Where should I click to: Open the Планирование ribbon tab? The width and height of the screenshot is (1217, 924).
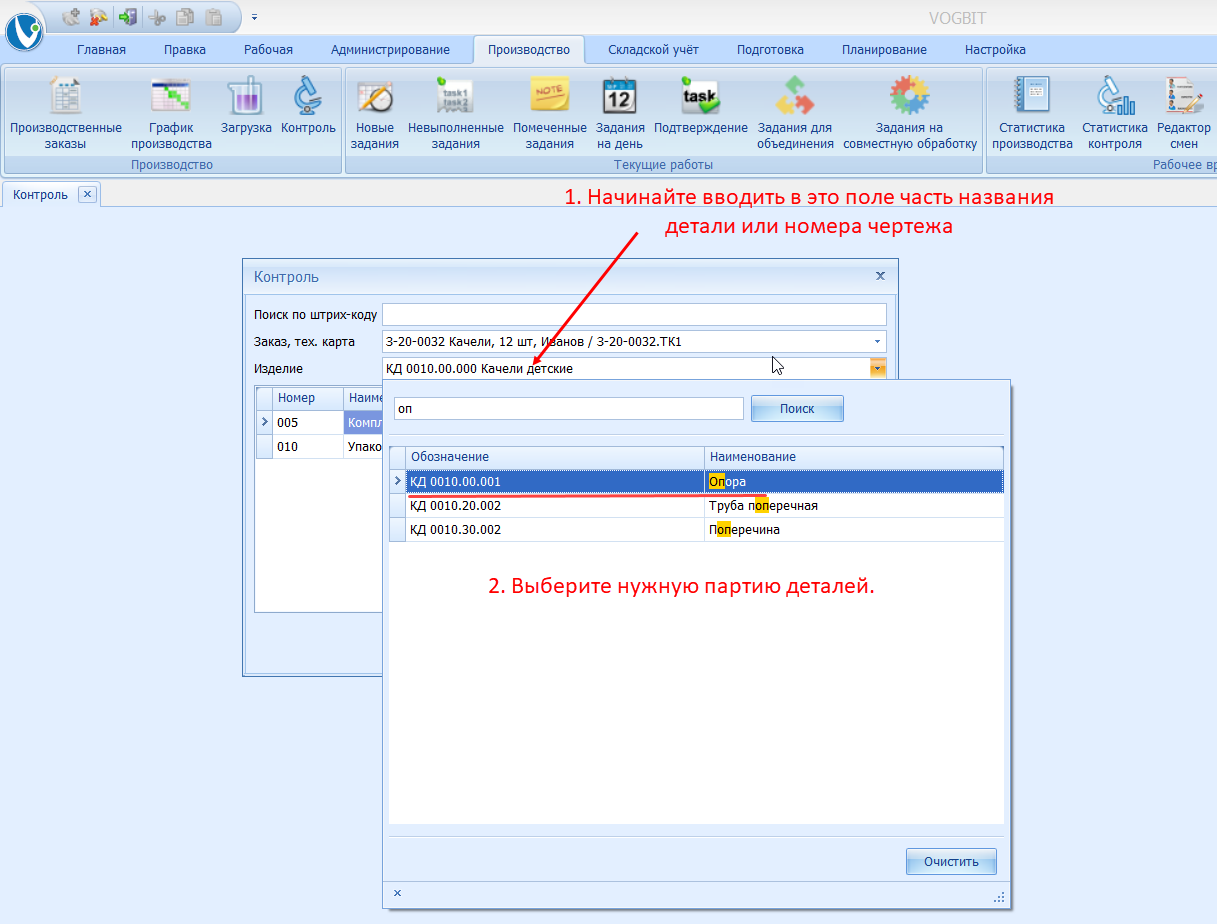point(884,50)
